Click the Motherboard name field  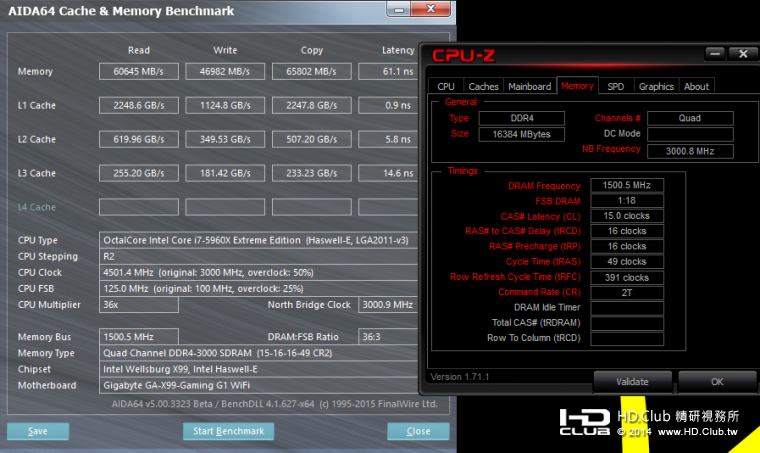[259, 385]
